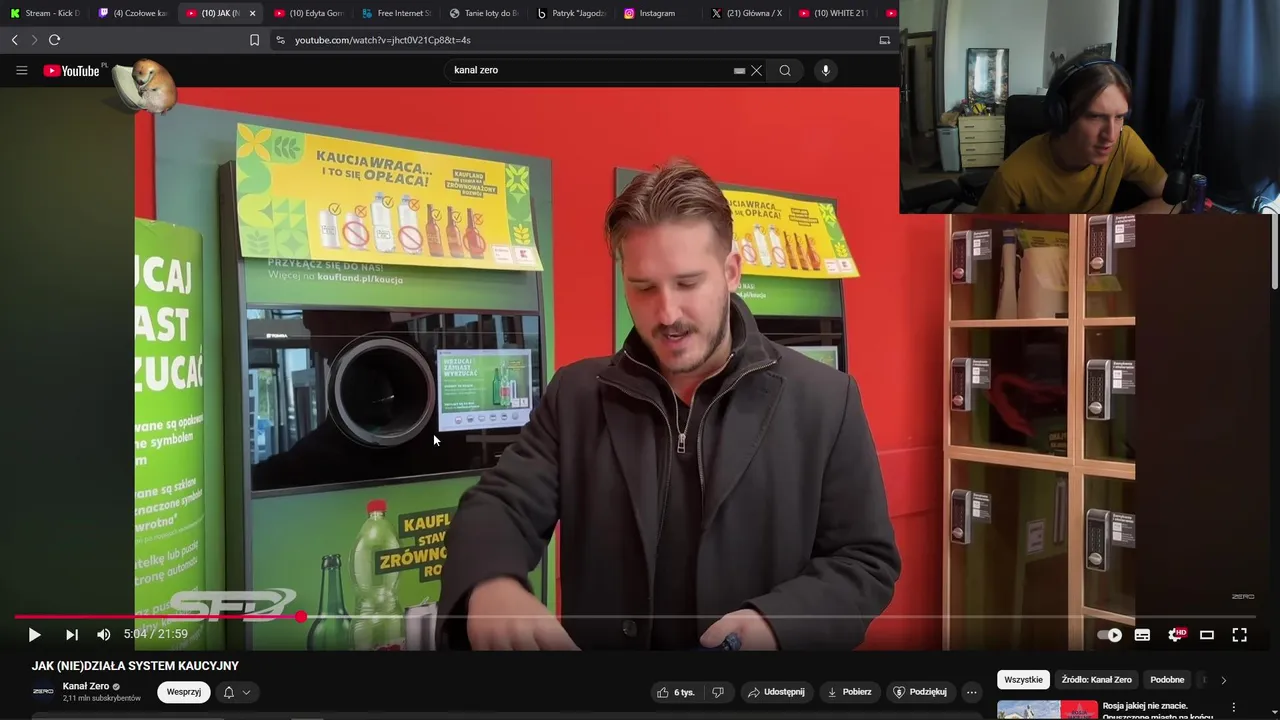Switch to Instagram tab
This screenshot has width=1280, height=720.
[x=660, y=13]
